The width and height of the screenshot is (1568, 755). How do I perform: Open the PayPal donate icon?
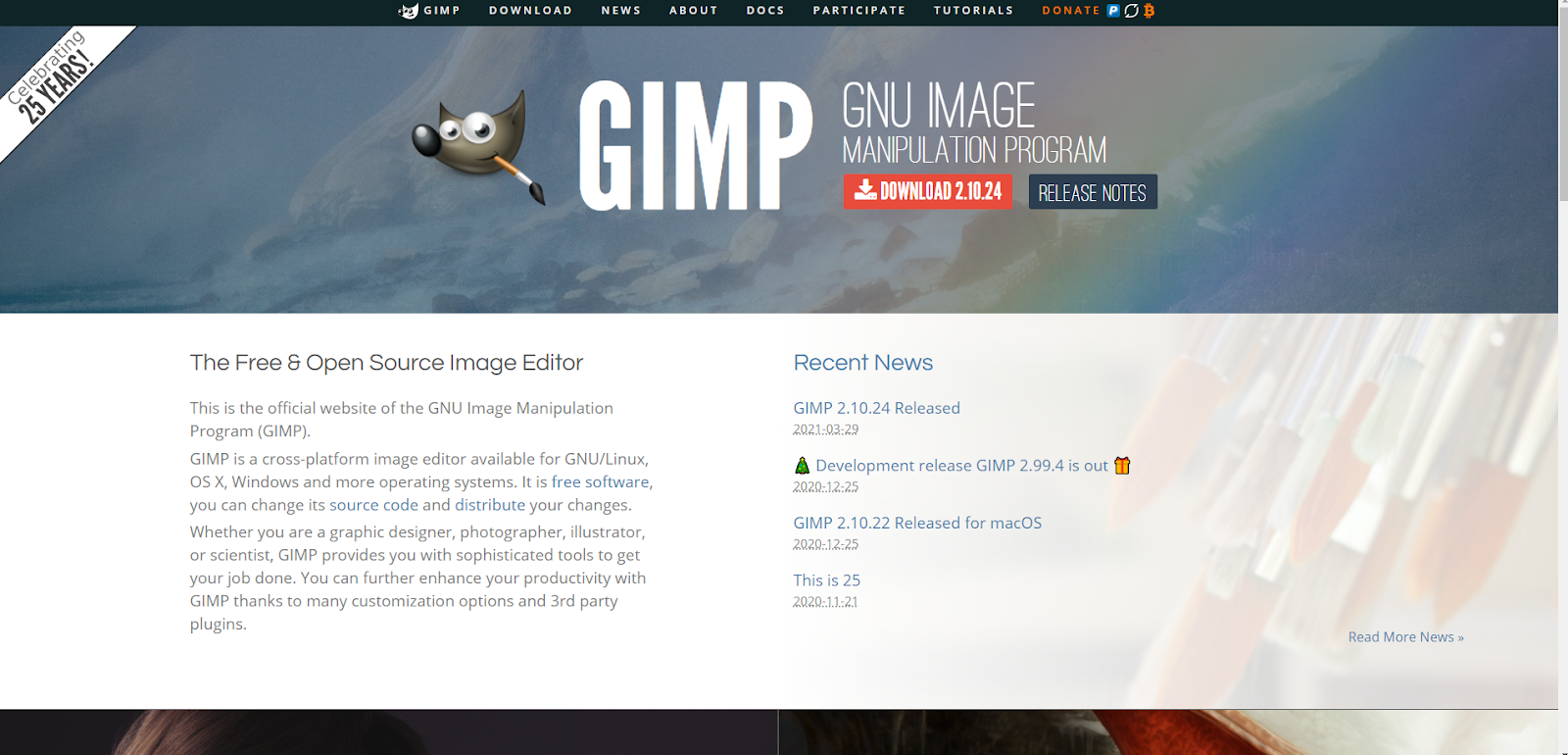[1113, 11]
